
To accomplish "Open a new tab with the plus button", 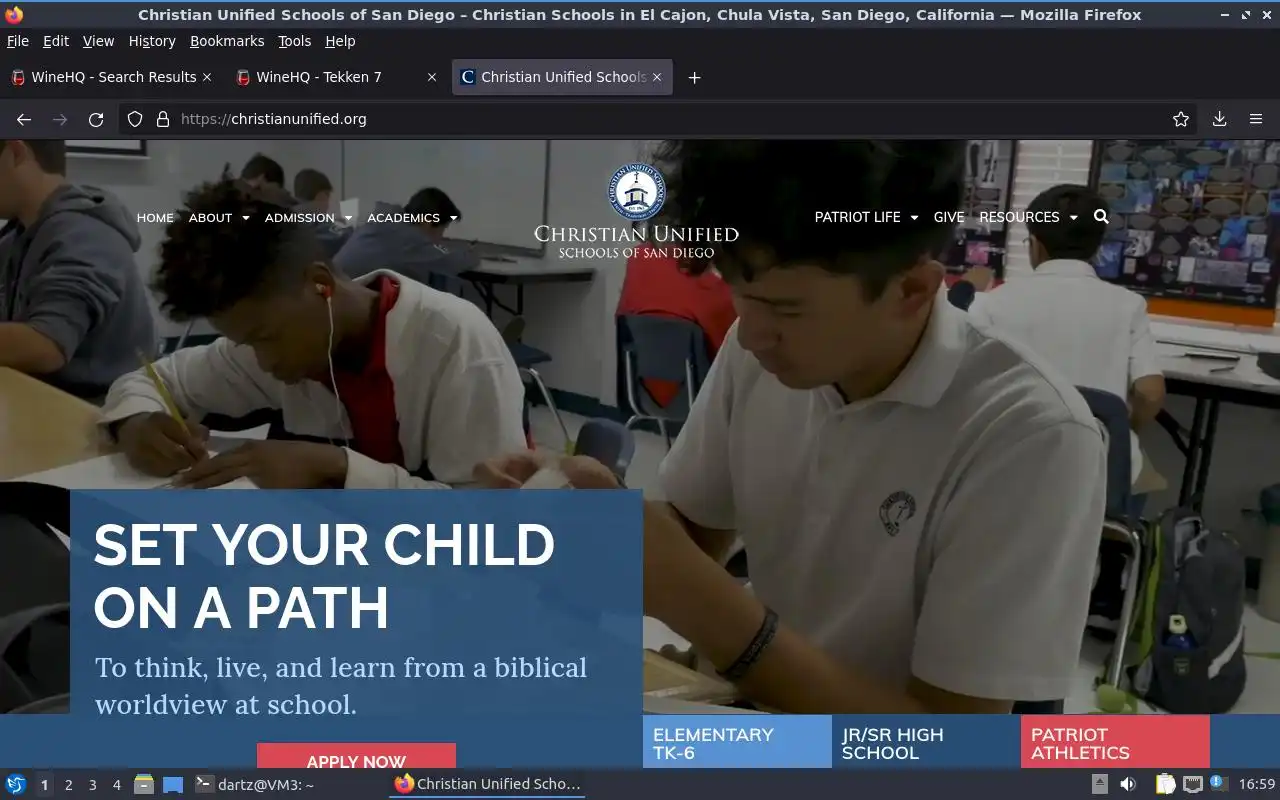I will (x=694, y=77).
